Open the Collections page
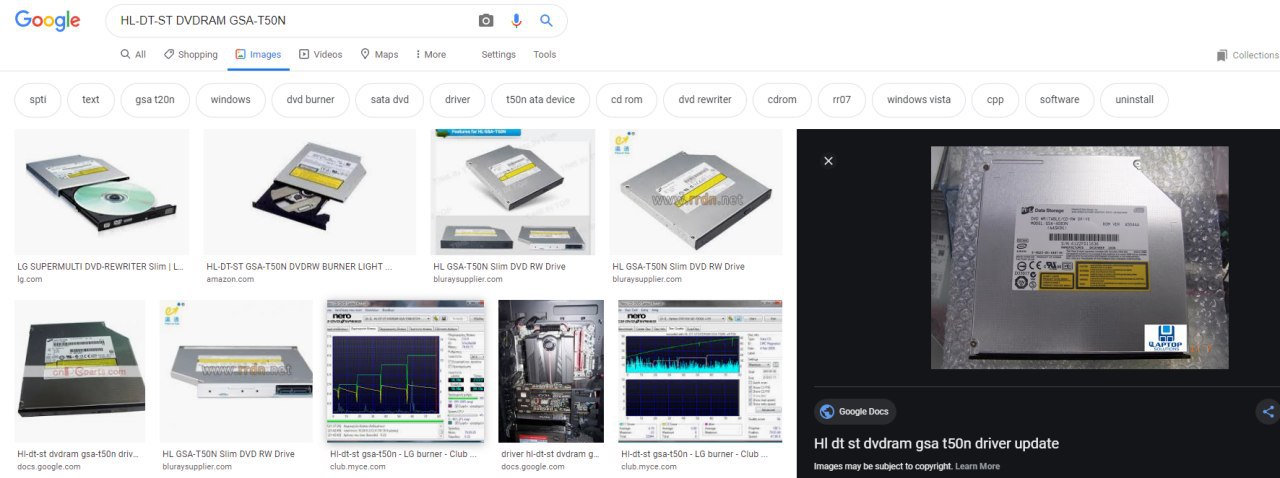Screen dimensions: 1280x478 pyautogui.click(x=1247, y=55)
